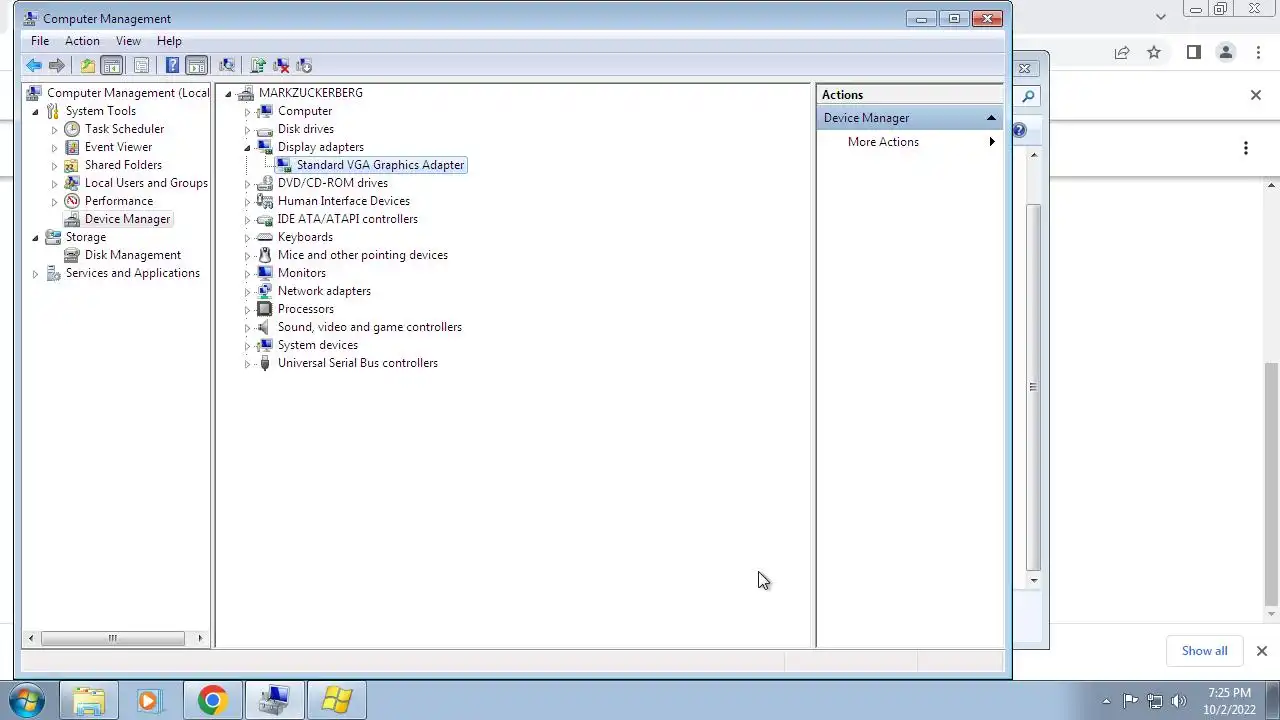Select Device Manager in console tree
This screenshot has height=720, width=1280.
pos(127,219)
